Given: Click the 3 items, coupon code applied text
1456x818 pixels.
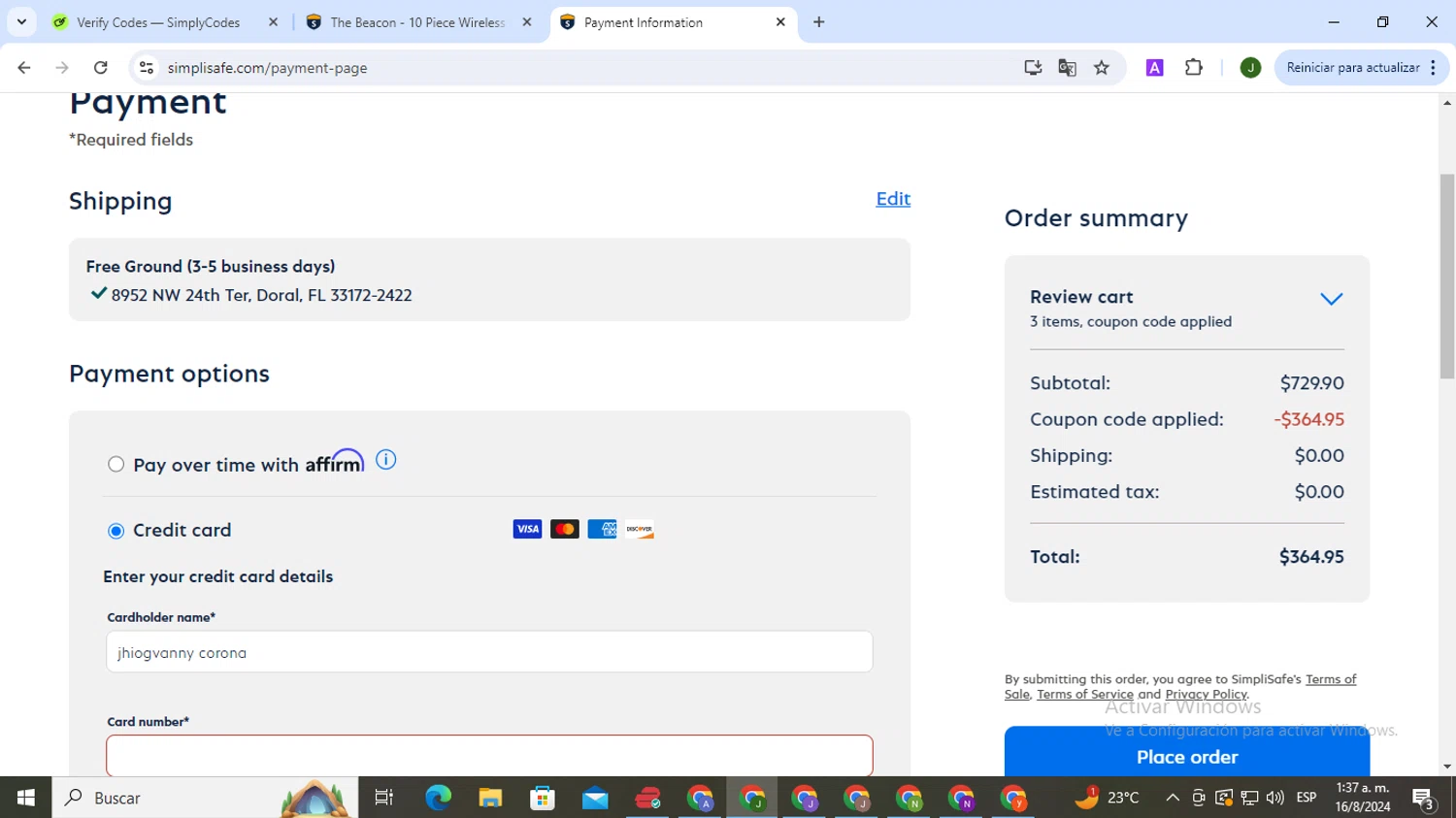Looking at the screenshot, I should 1131,322.
